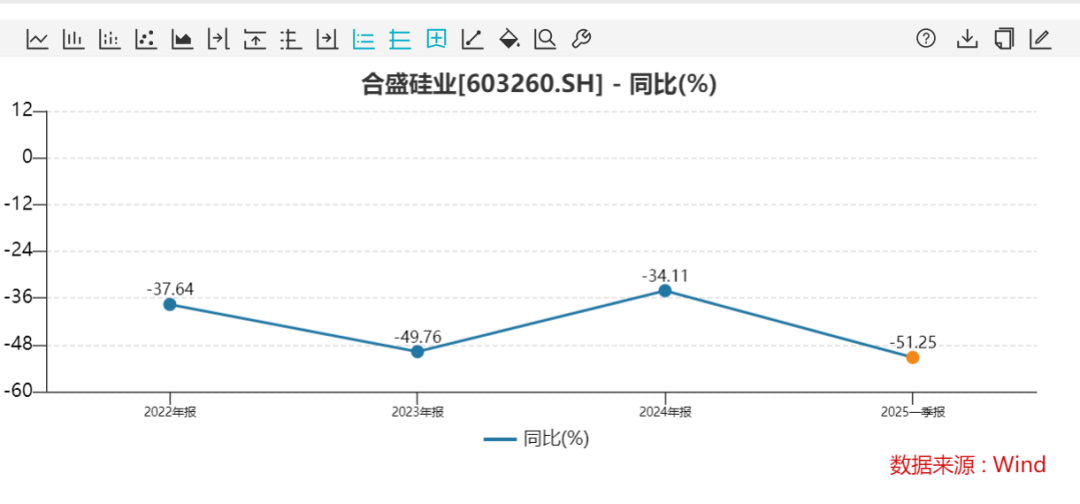1080x504 pixels.
Task: Click the 2023年报 data point -49.76
Action: 417,352
